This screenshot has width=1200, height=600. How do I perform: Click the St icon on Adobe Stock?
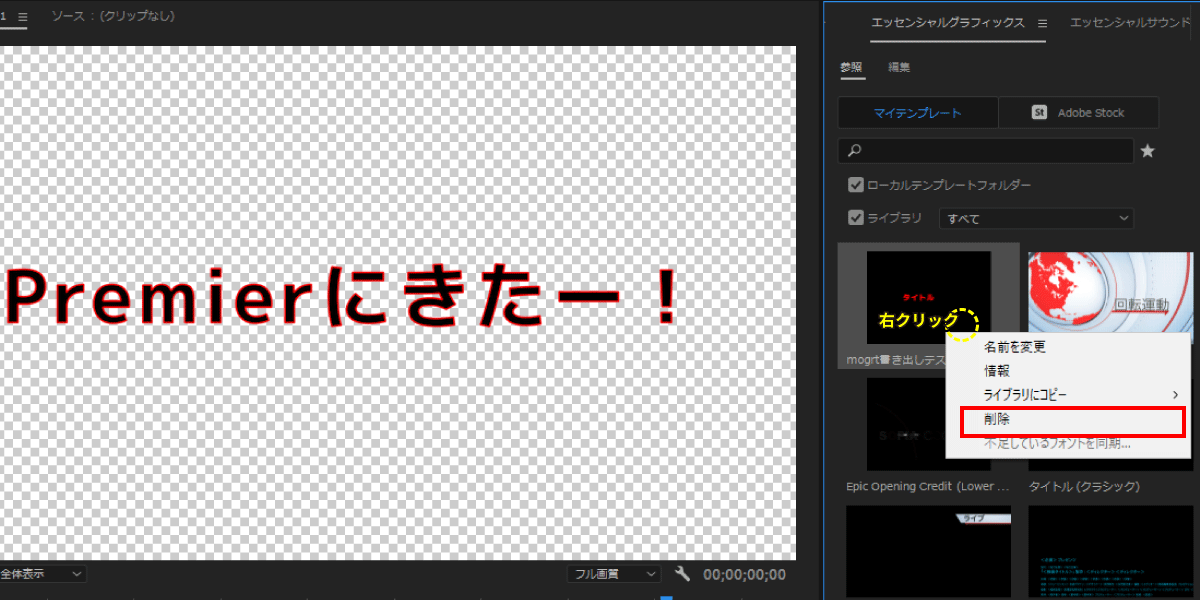click(x=1039, y=113)
